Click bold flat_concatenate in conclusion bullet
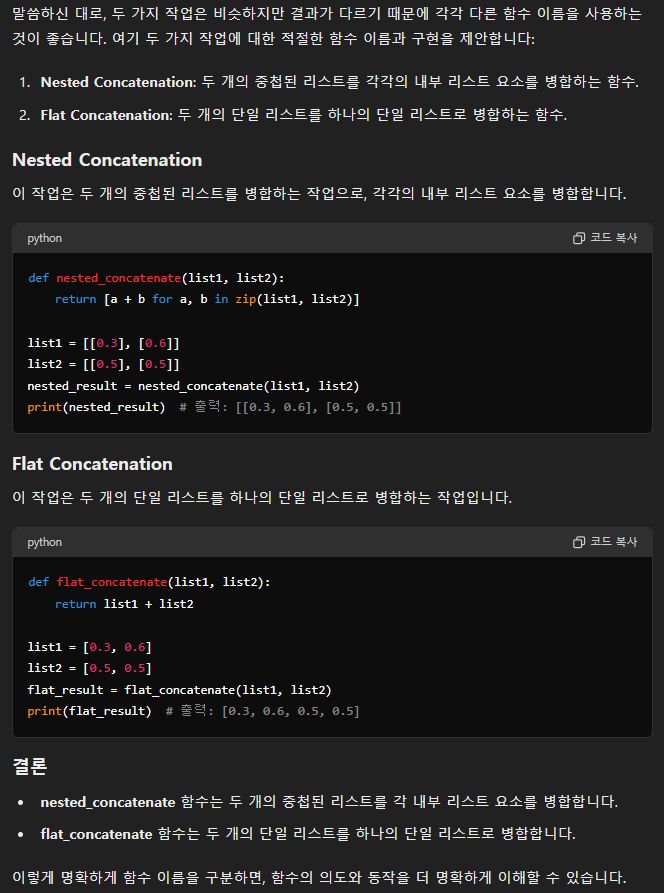Viewport: 664px width, 893px height. click(96, 834)
